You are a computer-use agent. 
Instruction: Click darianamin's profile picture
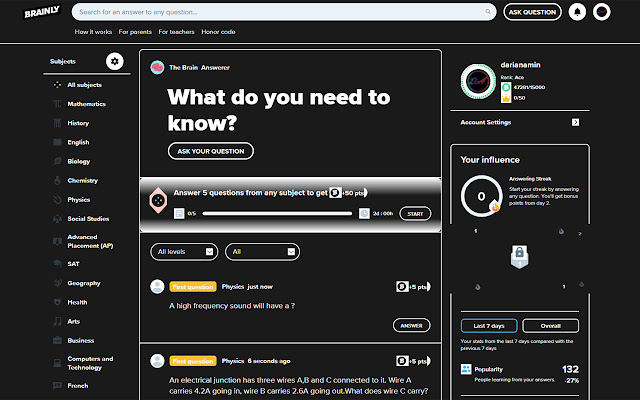[478, 81]
